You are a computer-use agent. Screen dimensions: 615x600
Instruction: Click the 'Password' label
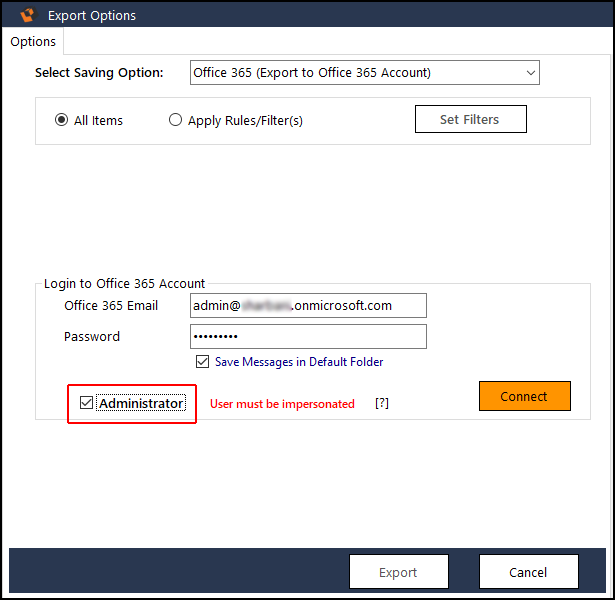tap(92, 336)
